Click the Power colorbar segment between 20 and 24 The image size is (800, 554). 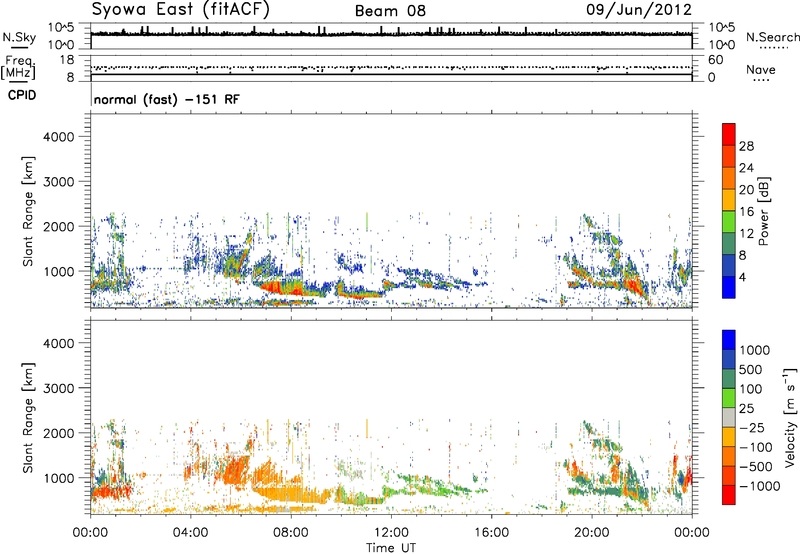coord(729,178)
